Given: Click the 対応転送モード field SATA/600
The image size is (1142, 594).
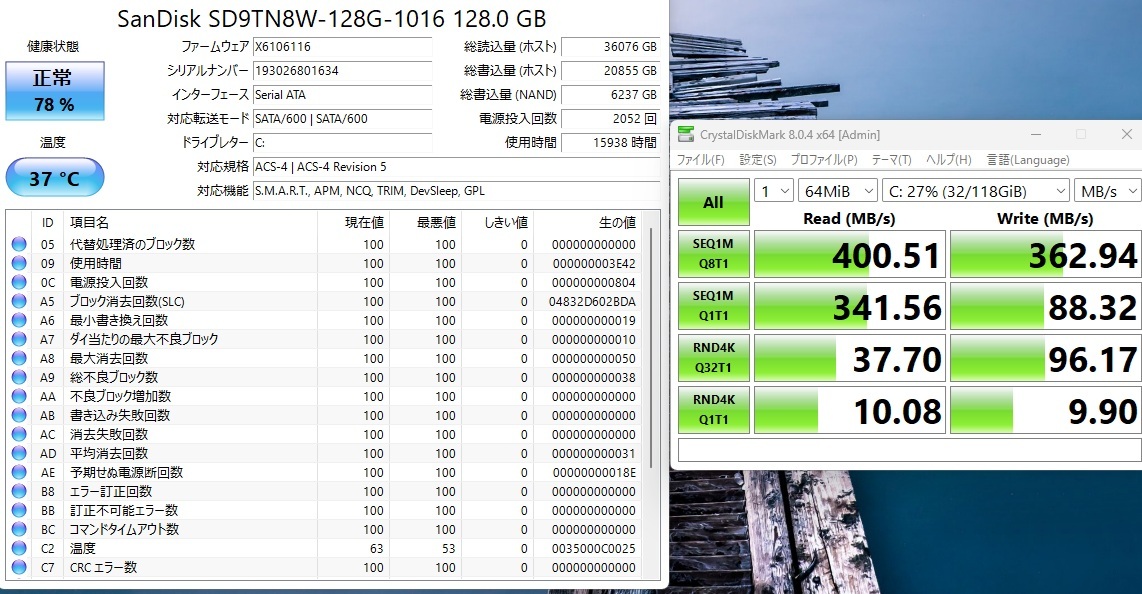Looking at the screenshot, I should click(x=342, y=119).
